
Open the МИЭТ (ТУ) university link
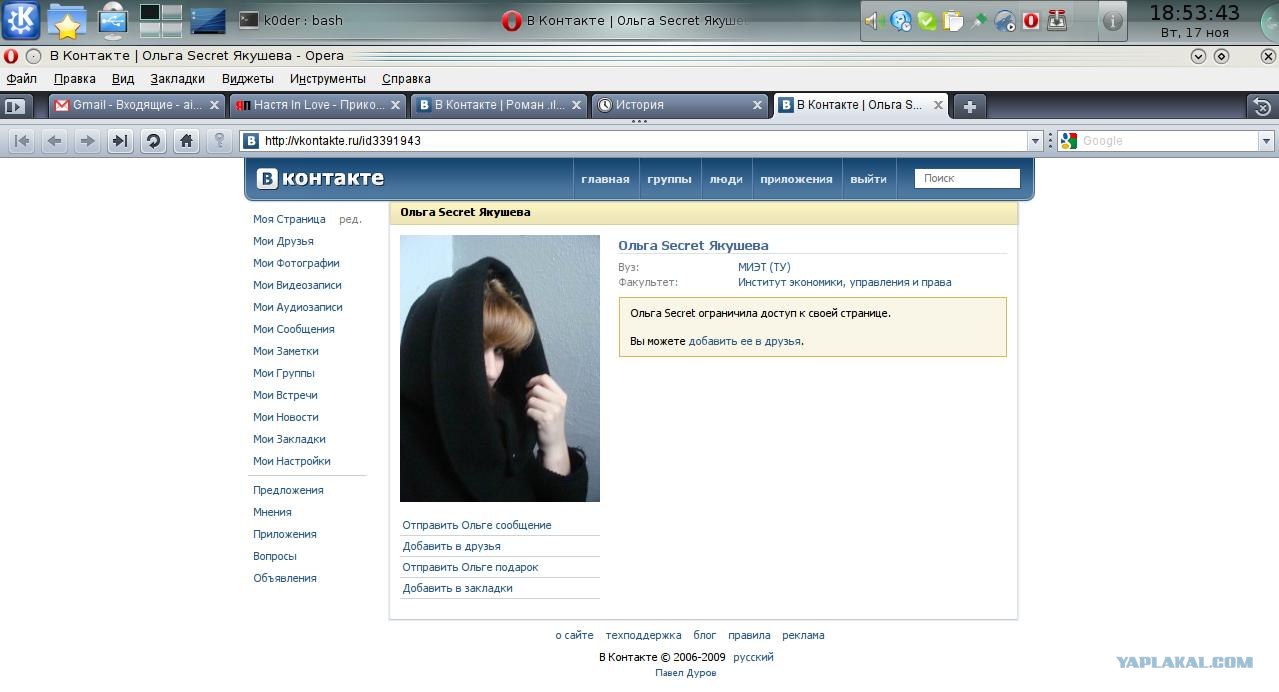tap(764, 267)
